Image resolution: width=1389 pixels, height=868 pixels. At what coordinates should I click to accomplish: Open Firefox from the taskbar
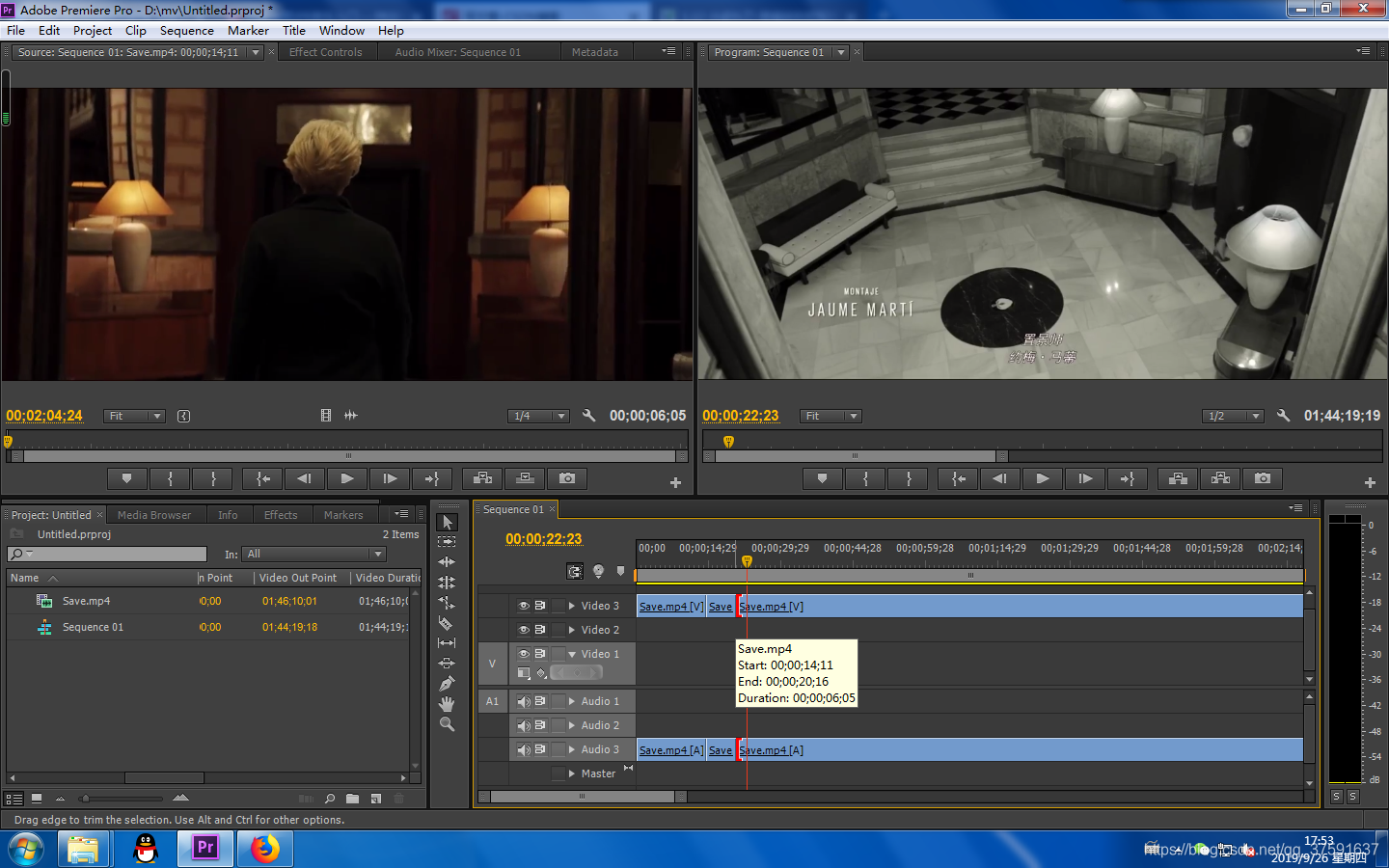[264, 849]
